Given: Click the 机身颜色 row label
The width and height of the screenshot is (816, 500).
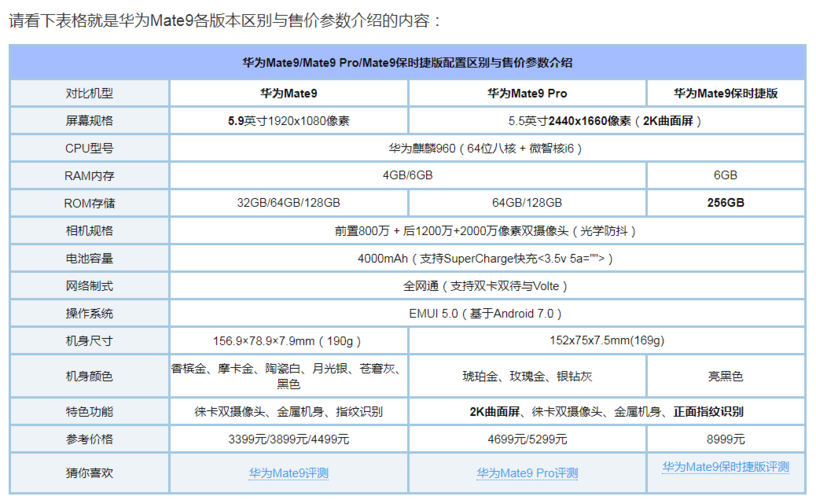Looking at the screenshot, I should click(x=90, y=376).
